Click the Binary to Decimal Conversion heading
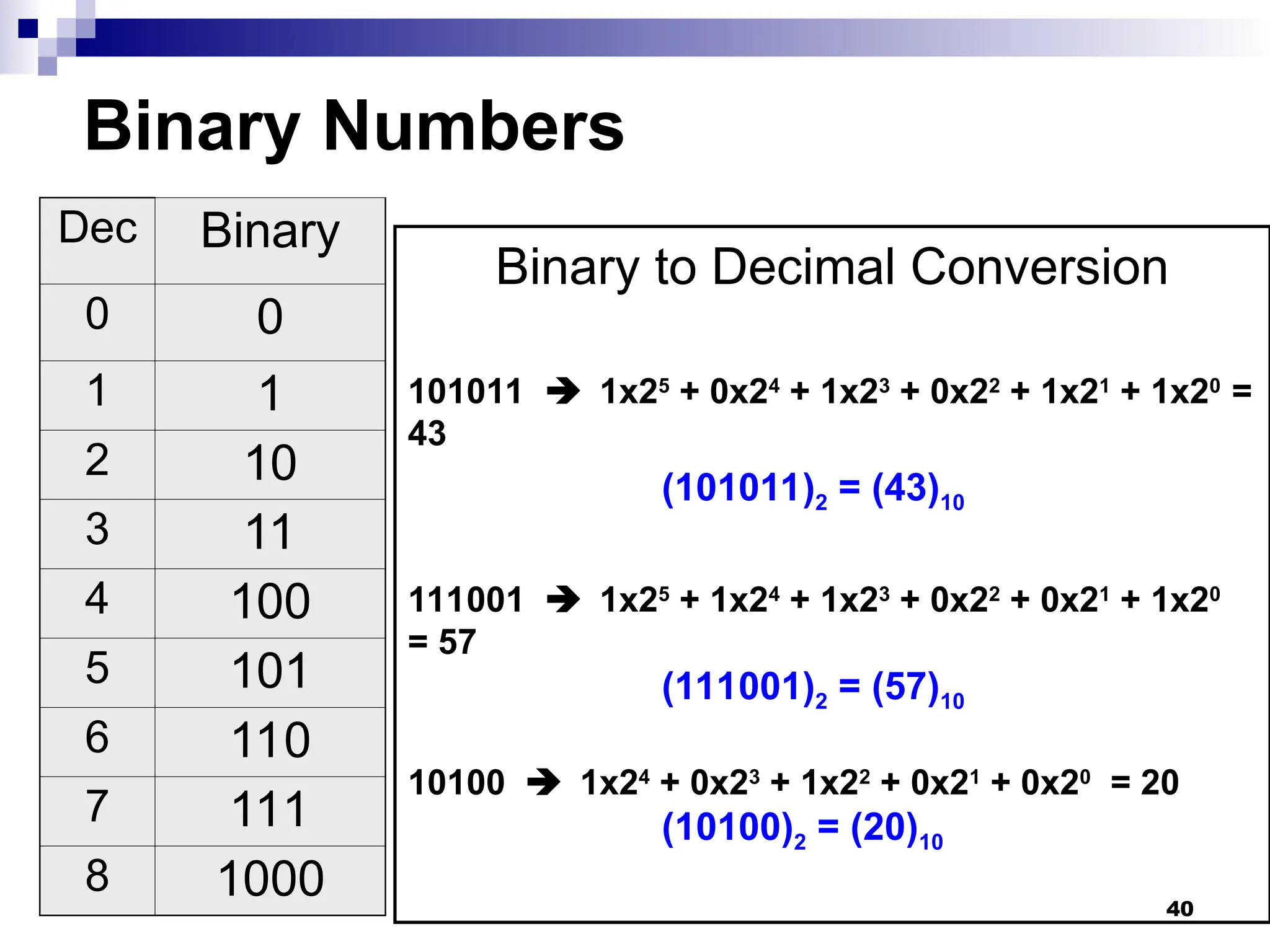The image size is (1270, 952). 832,267
